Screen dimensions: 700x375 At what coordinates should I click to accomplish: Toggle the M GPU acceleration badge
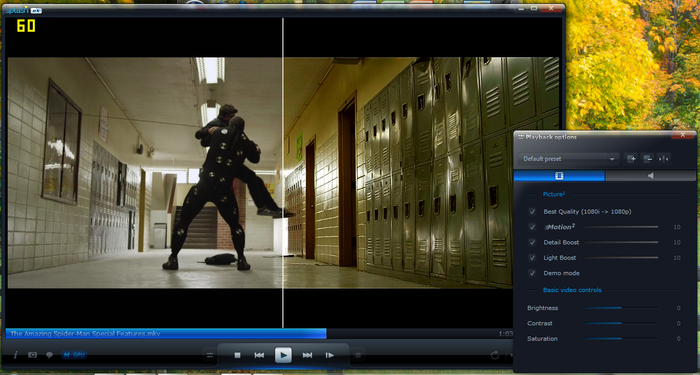click(x=74, y=355)
